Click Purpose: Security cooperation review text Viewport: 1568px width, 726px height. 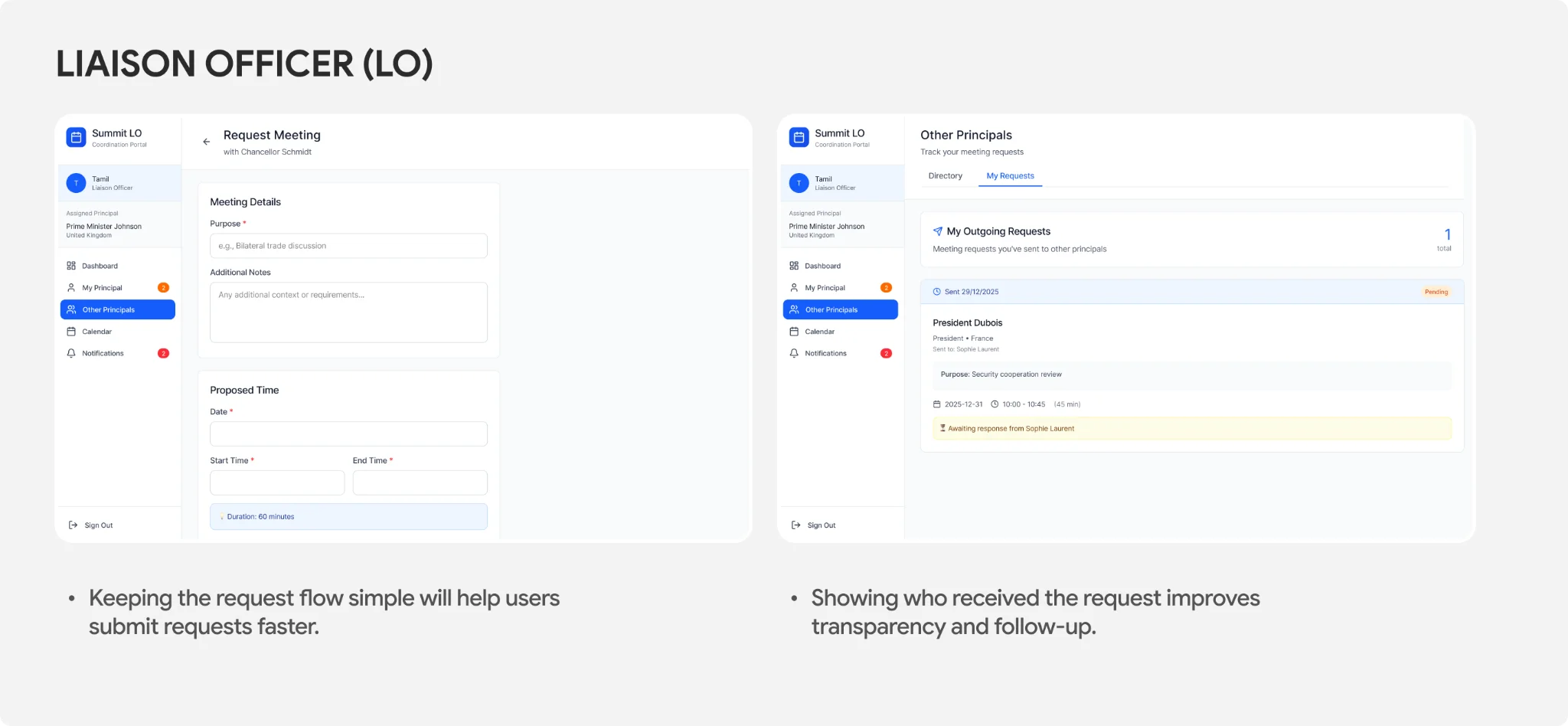click(x=1001, y=374)
